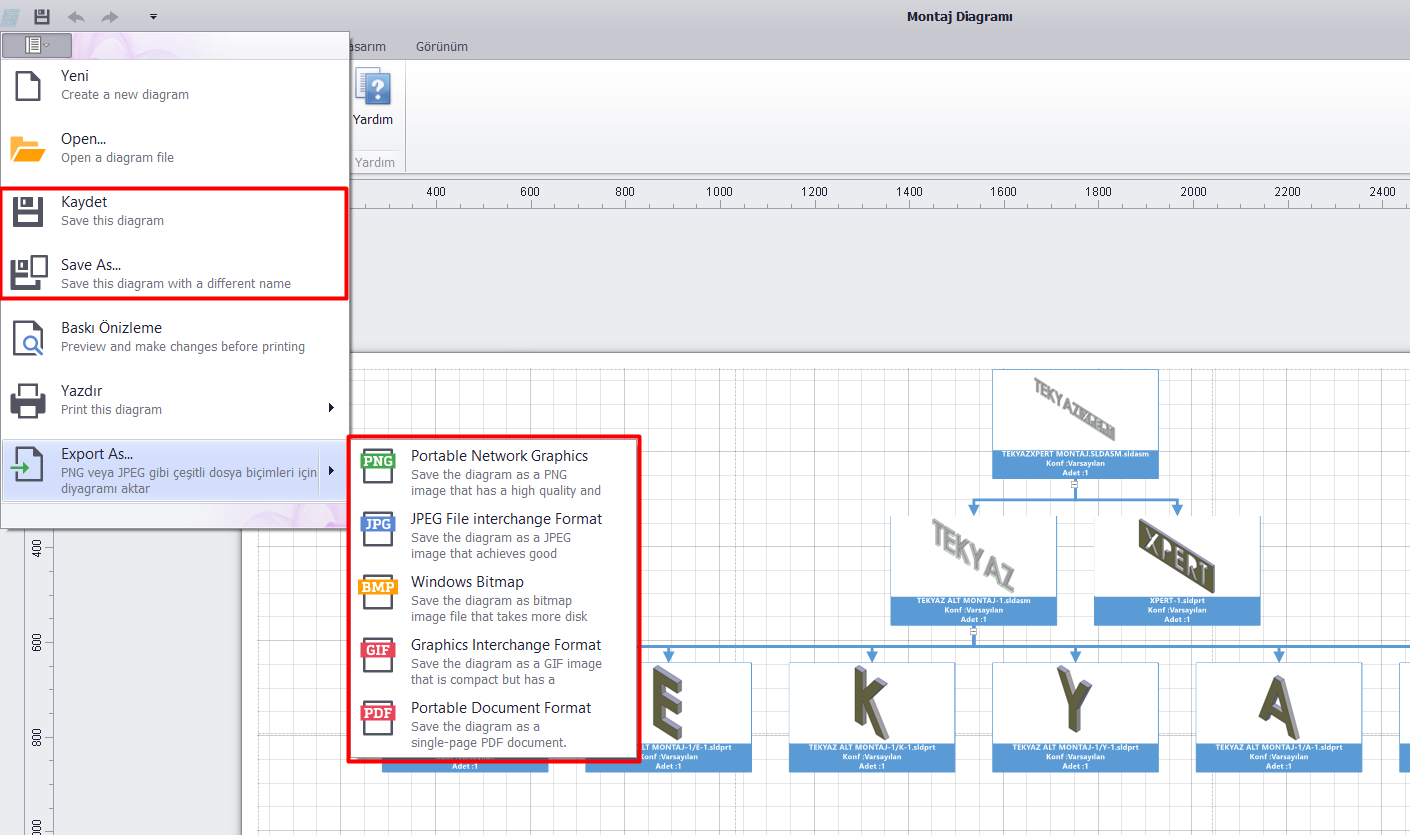Screen dimensions: 1410x835
Task: Export as Portable Document Format
Action: click(493, 724)
